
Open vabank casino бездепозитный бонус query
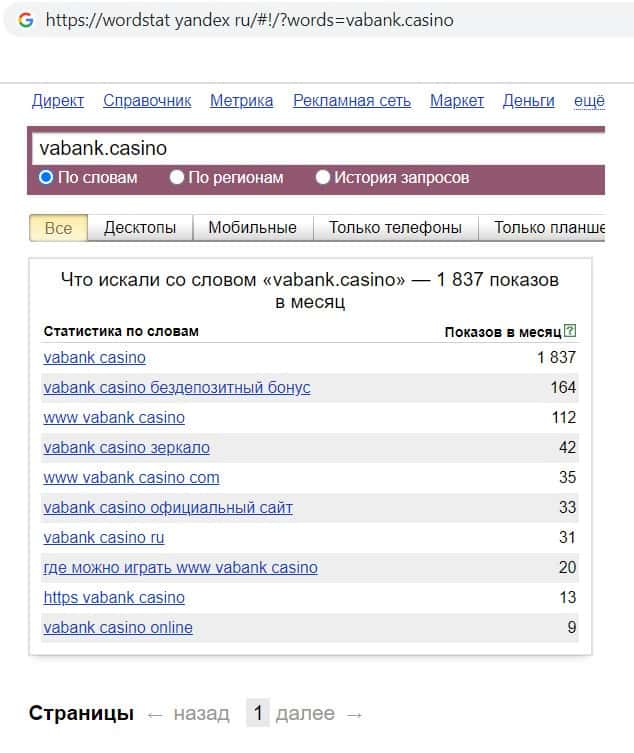177,388
